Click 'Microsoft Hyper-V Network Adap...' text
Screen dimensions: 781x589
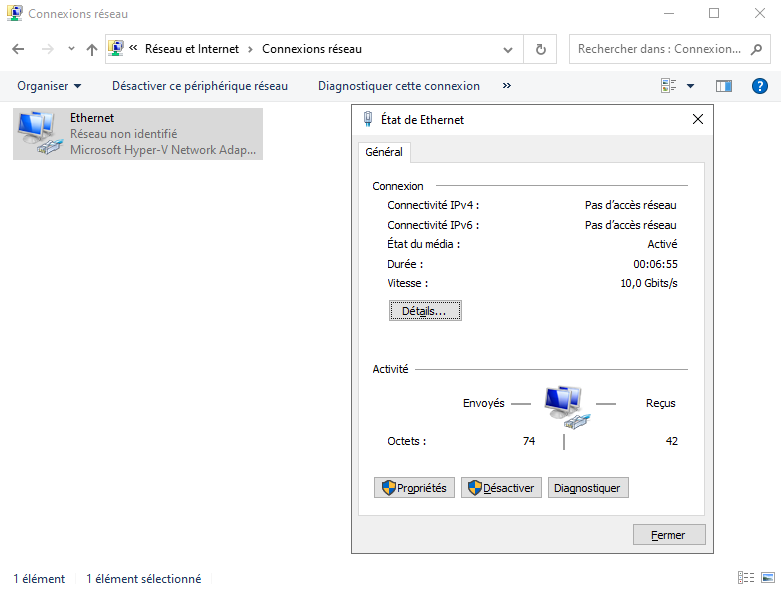163,150
